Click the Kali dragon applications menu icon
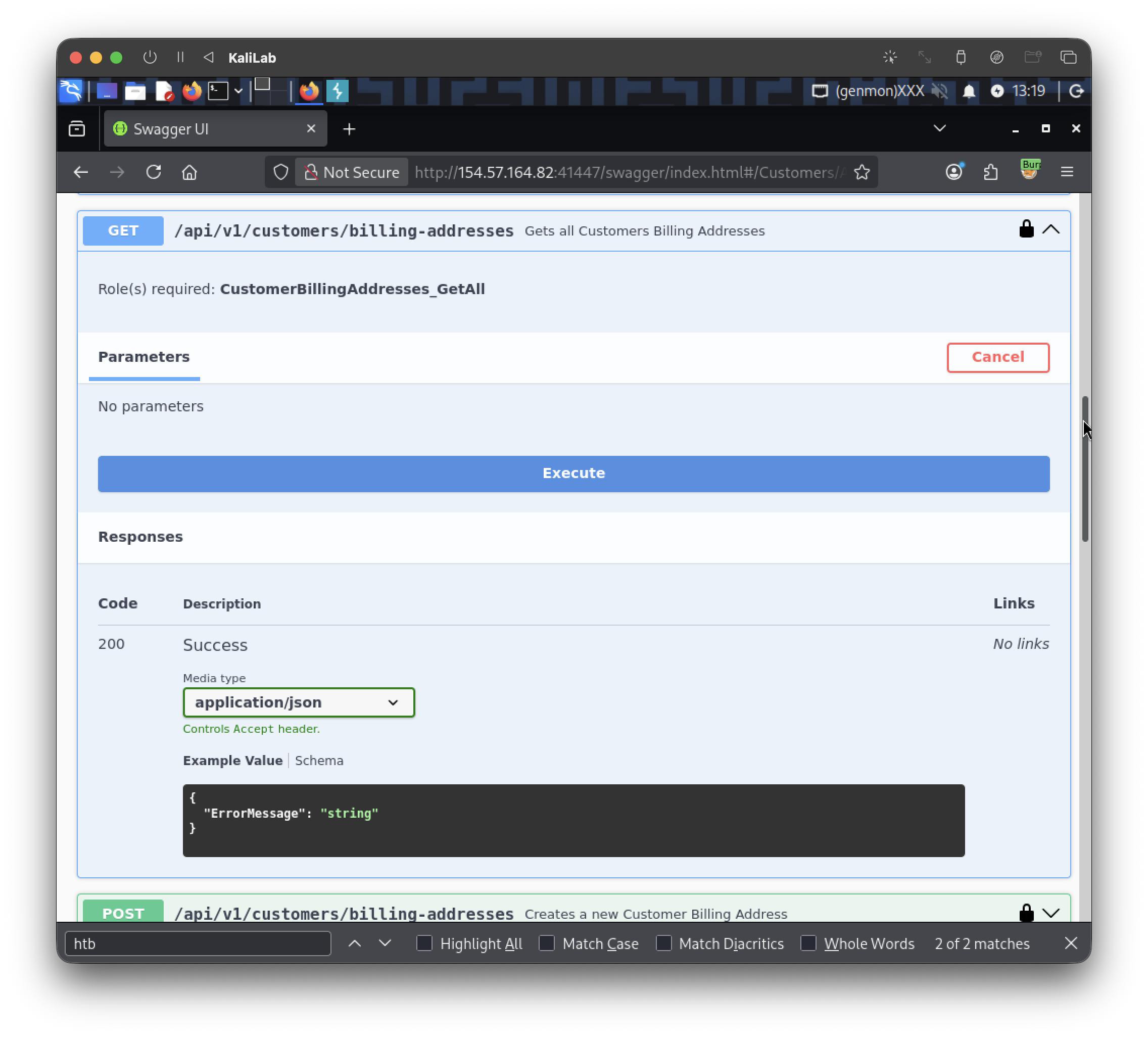Screen dimensions: 1148x1038 point(71,90)
